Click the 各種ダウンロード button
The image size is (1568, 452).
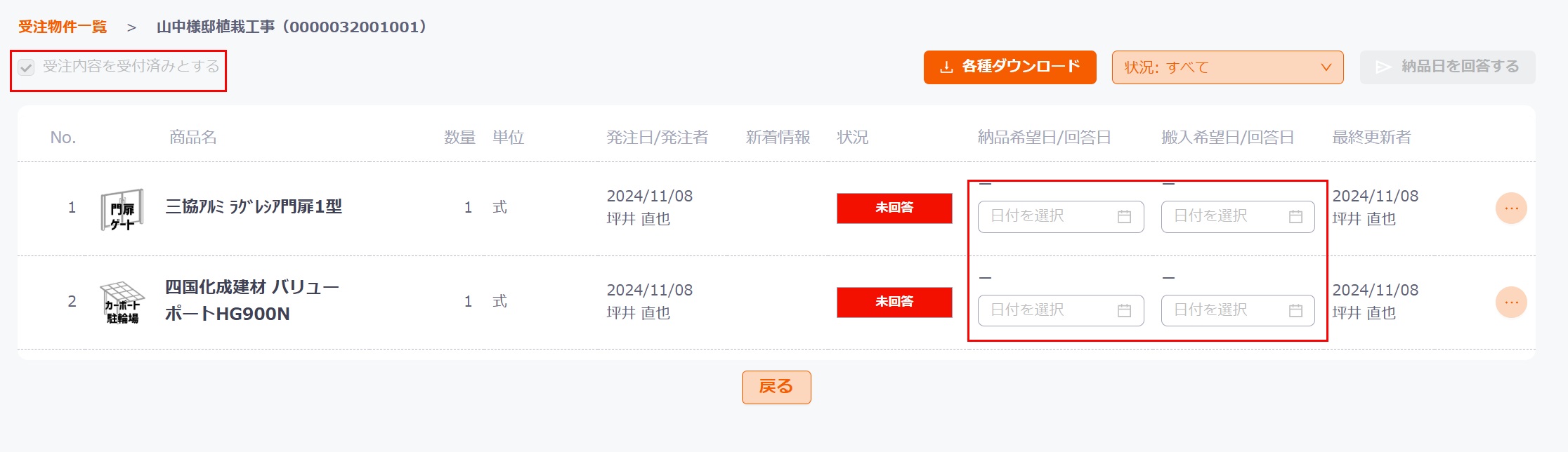(x=1010, y=67)
